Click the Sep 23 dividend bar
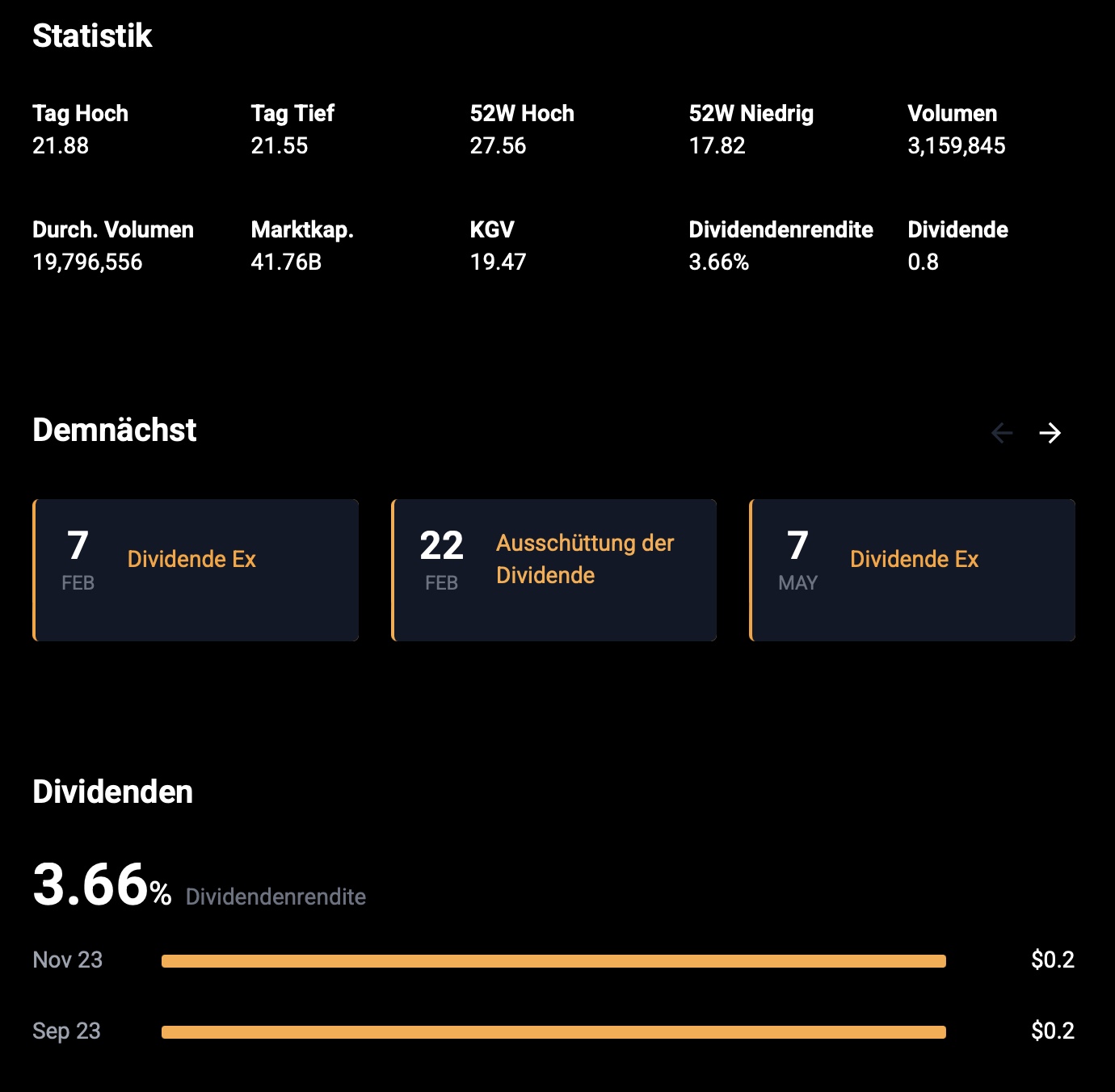 553,1032
